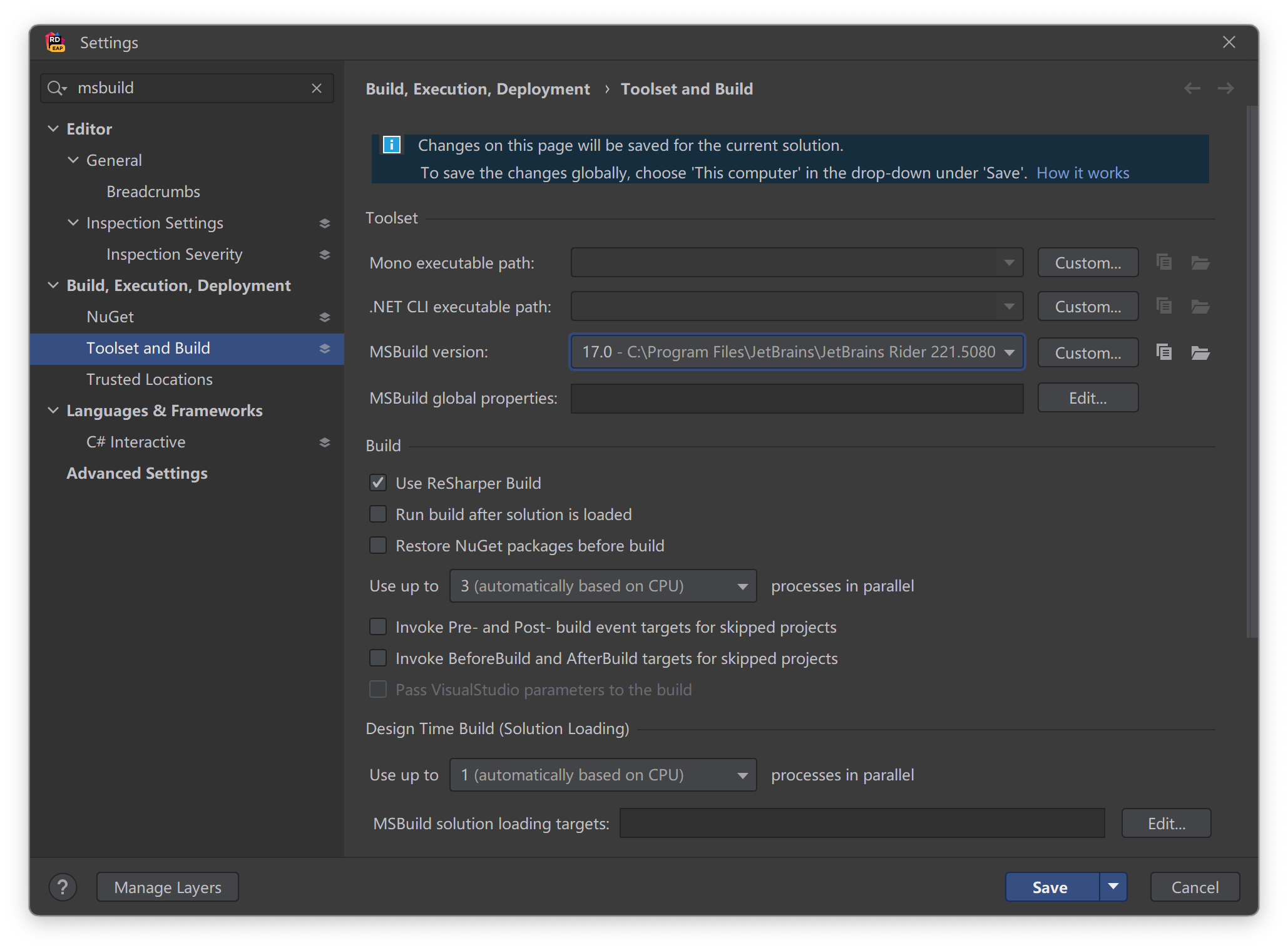The image size is (1288, 950).
Task: Copy the .NET CLI executable path
Action: pos(1164,306)
